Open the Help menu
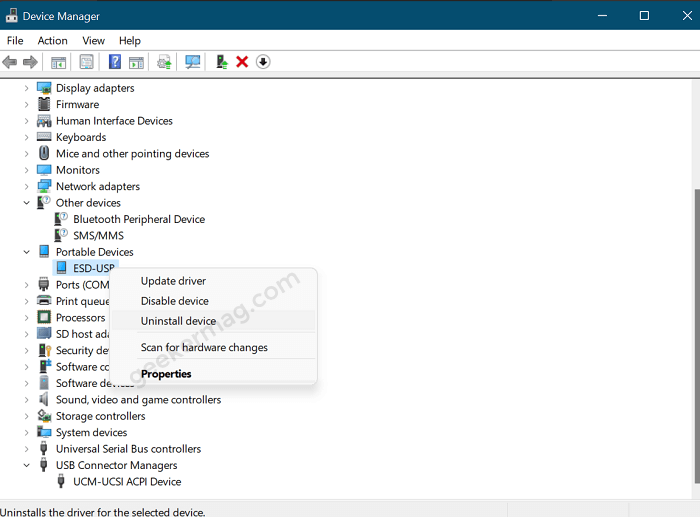The height and width of the screenshot is (517, 700). pos(129,41)
